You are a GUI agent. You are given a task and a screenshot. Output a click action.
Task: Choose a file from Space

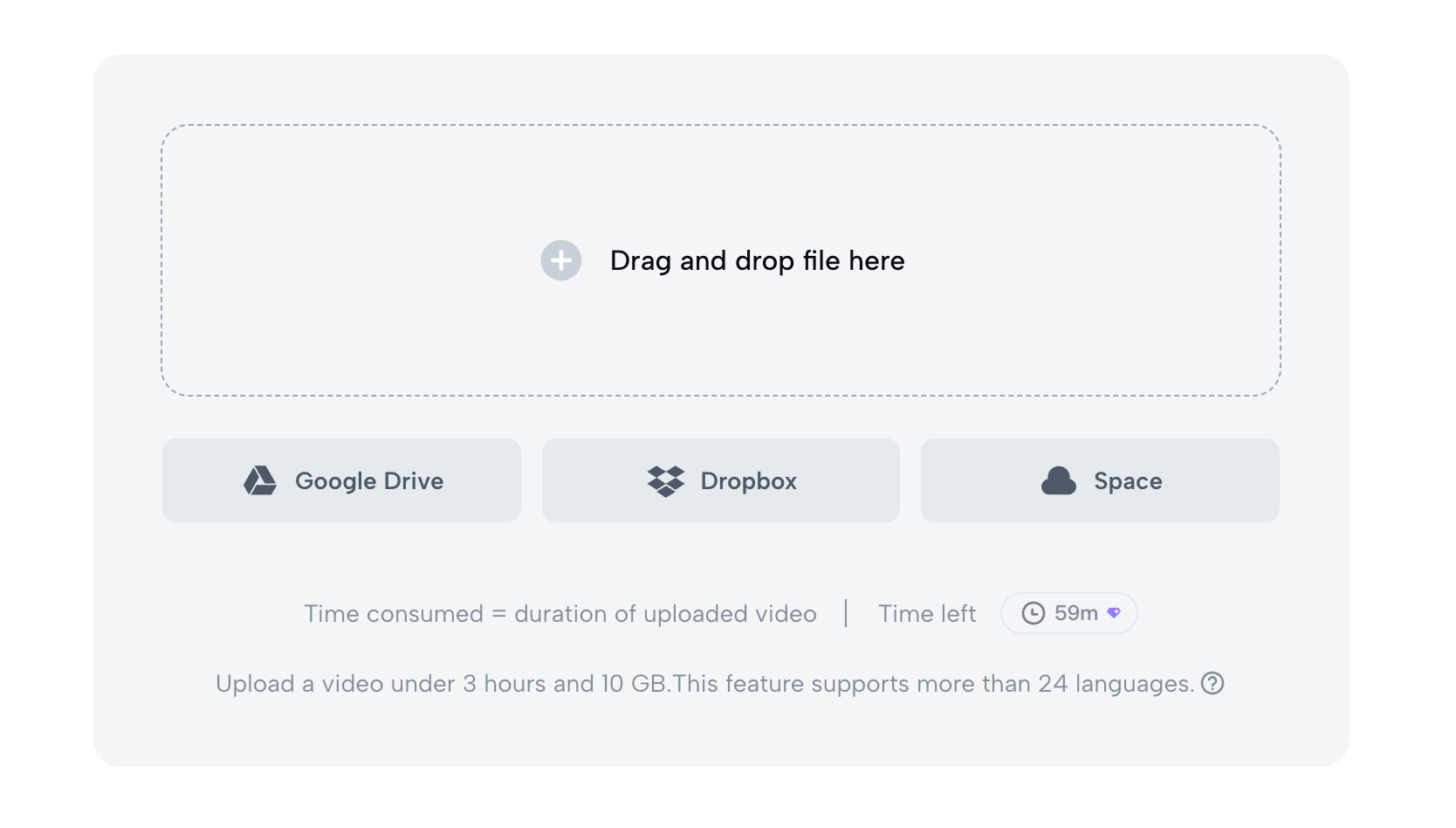click(1100, 480)
